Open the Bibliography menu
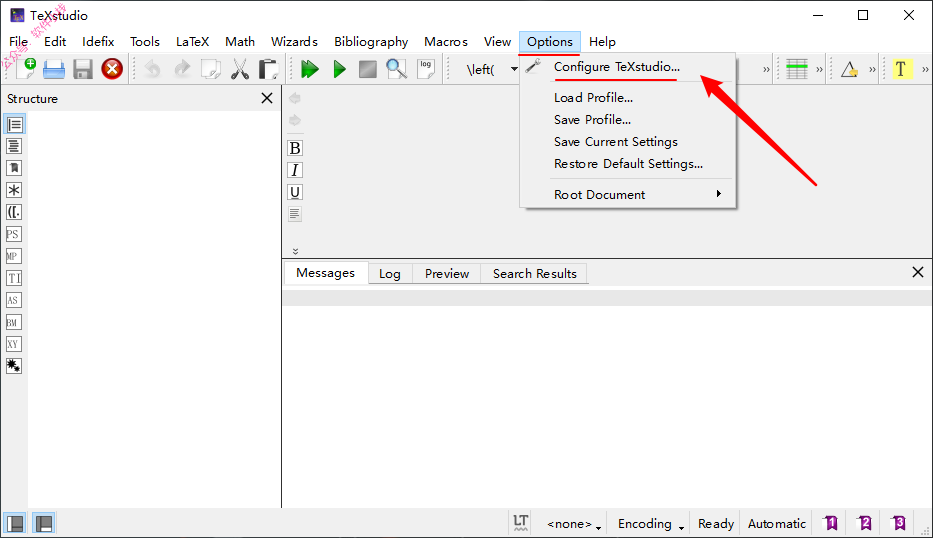Viewport: 933px width, 538px height. click(371, 42)
